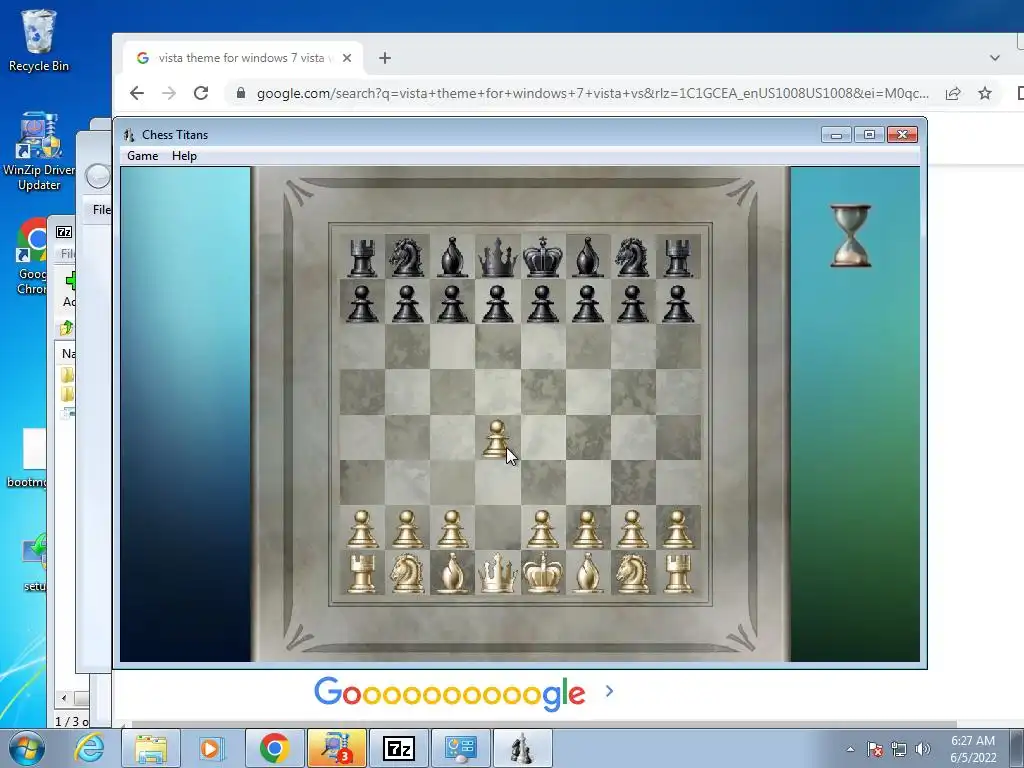Viewport: 1024px width, 768px height.
Task: Select the white bishop on c1
Action: coord(452,573)
